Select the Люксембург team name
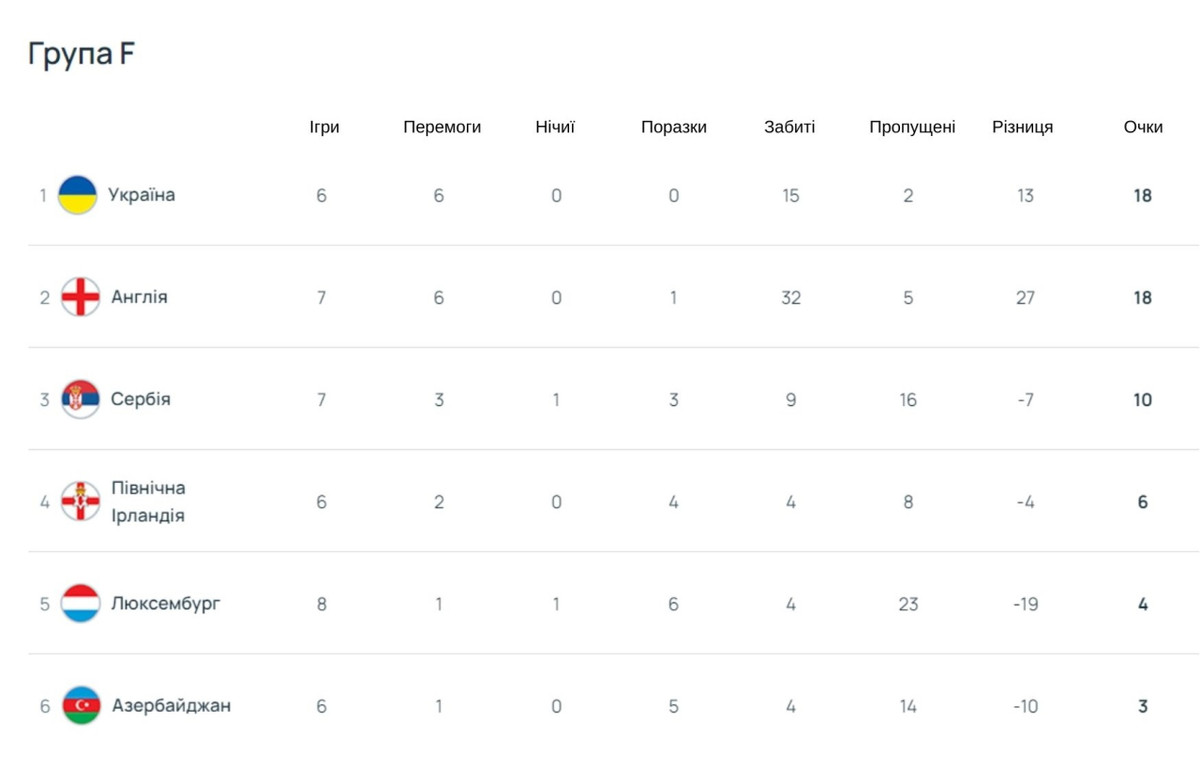Screen dimensions: 1200x781 (165, 604)
